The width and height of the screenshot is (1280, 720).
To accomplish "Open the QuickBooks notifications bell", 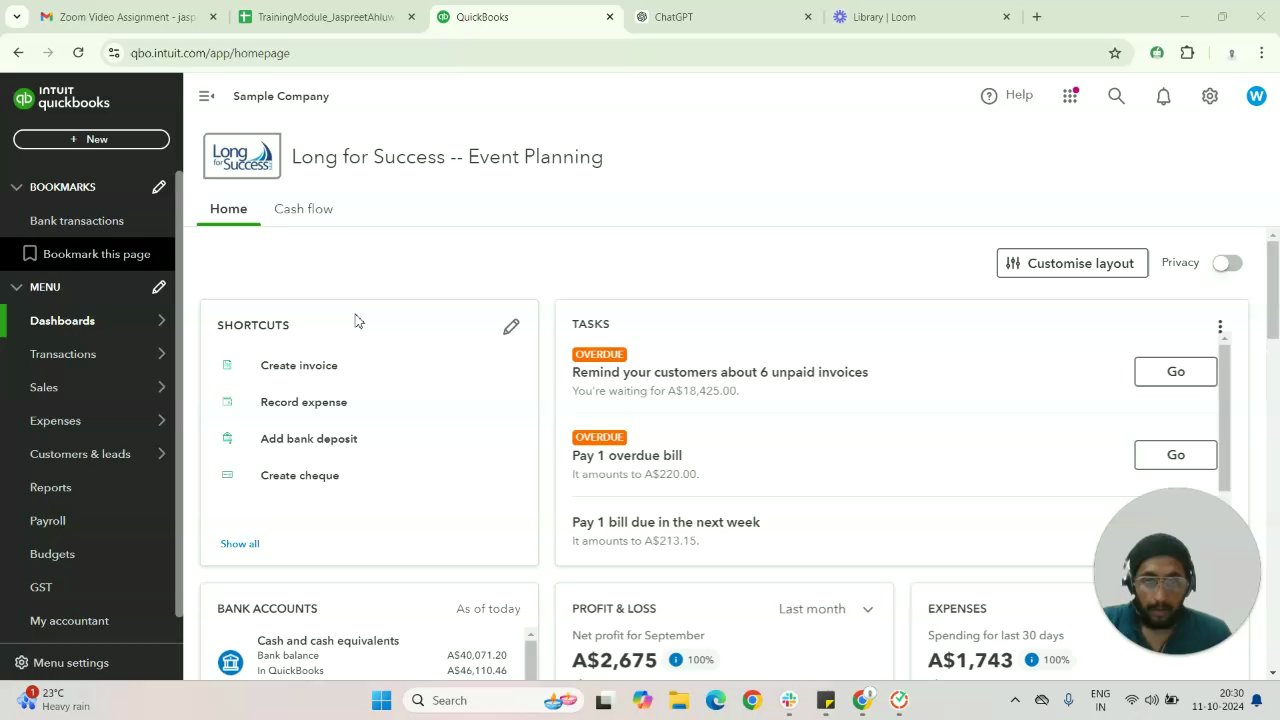I will coord(1163,96).
